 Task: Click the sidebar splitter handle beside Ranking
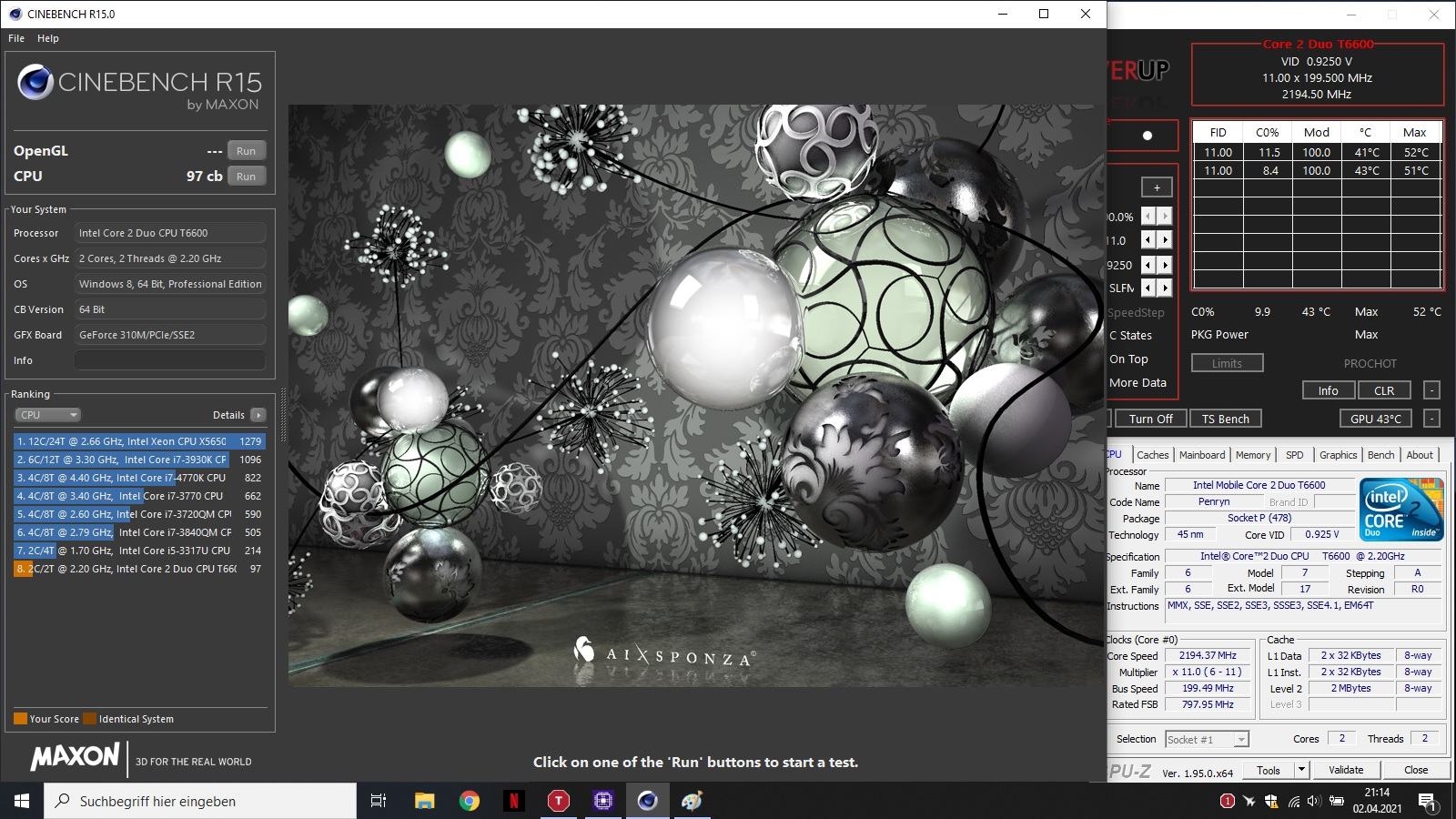pos(282,414)
